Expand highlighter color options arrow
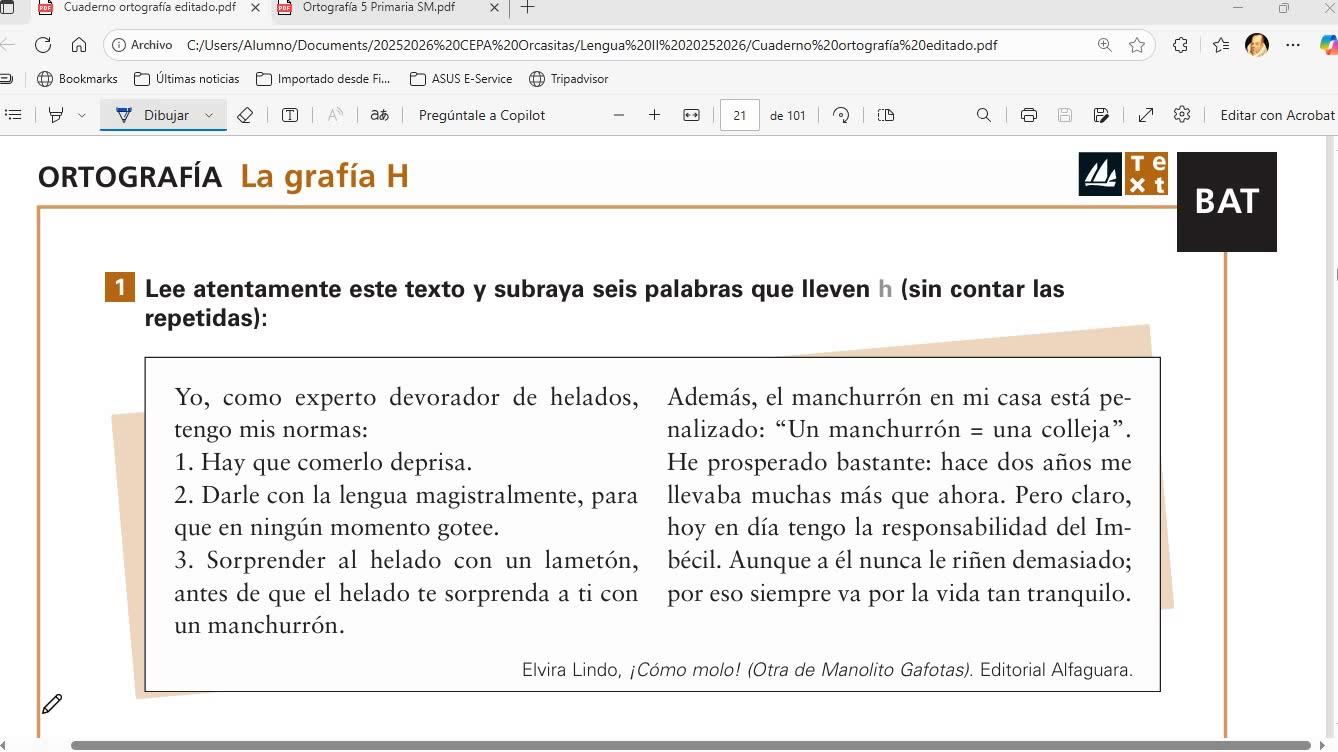The image size is (1338, 752). 82,115
